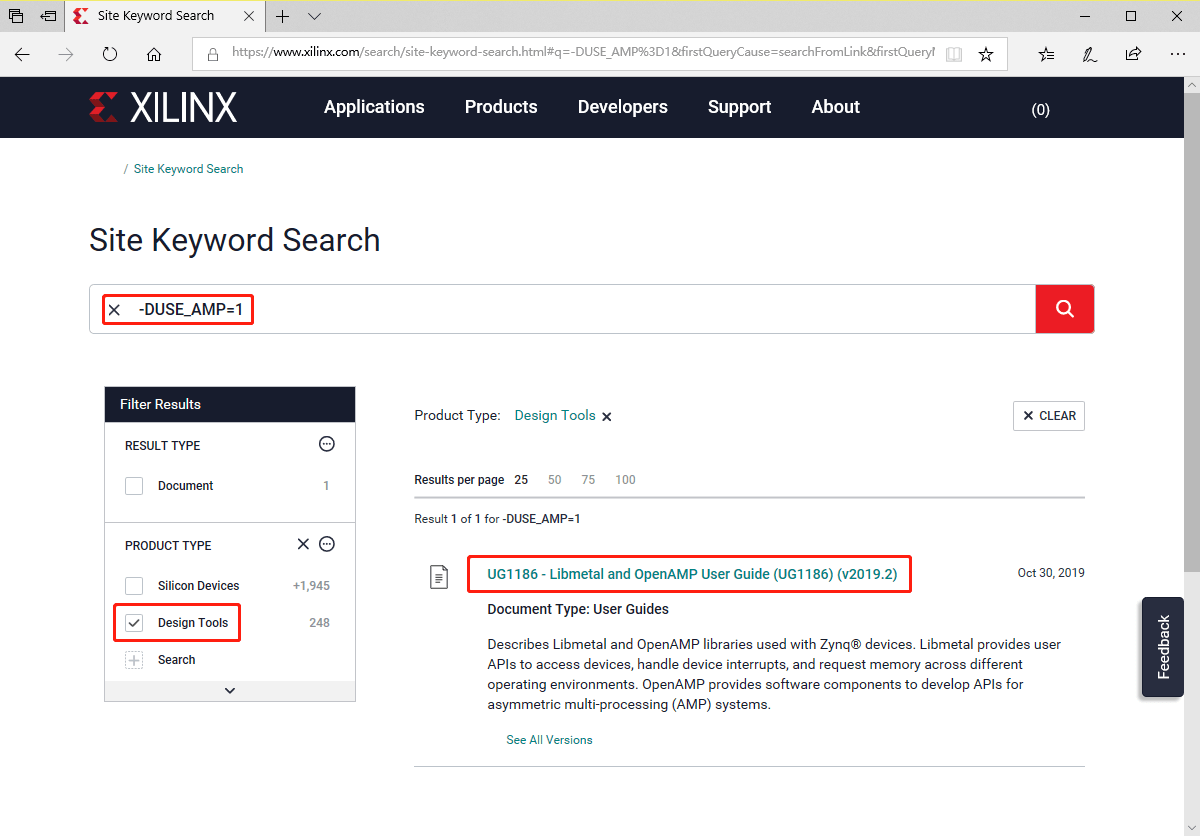Click the browser refresh icon
Screen dimensions: 1200x836
click(x=110, y=55)
